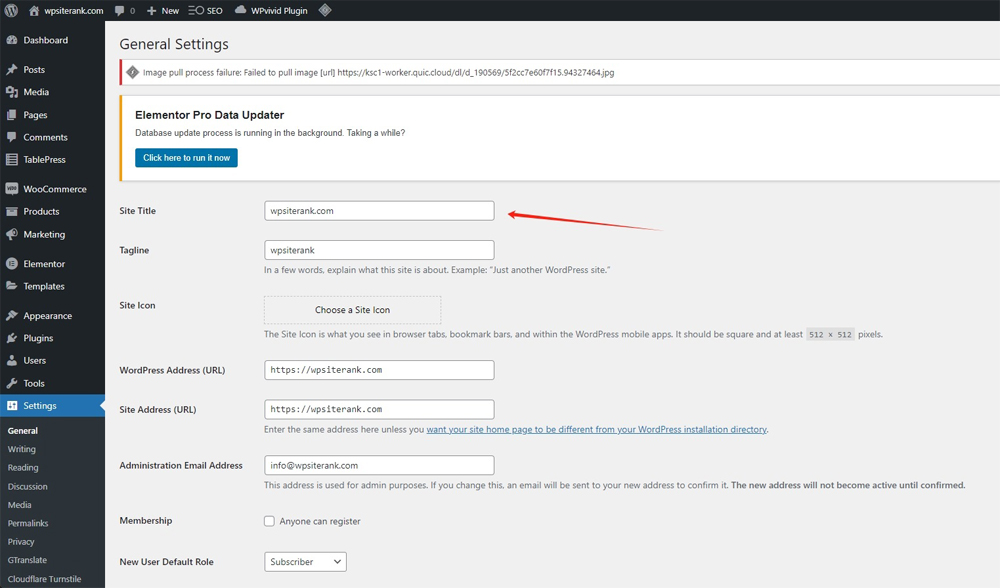Open the Privacy settings submenu
1000x588 pixels.
coord(21,541)
